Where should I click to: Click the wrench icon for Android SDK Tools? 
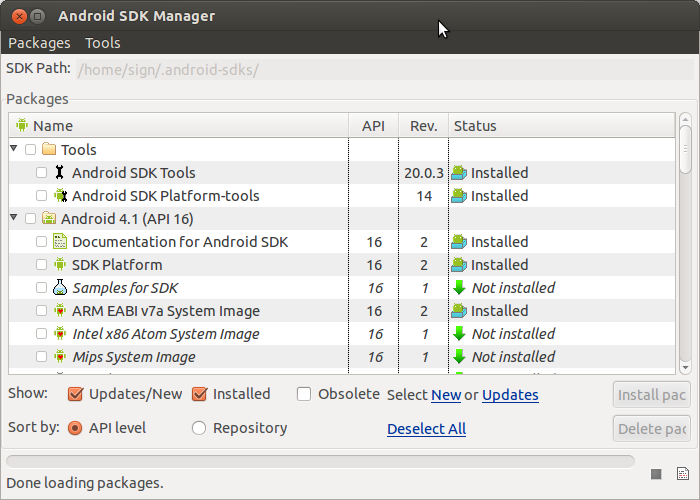pos(59,172)
